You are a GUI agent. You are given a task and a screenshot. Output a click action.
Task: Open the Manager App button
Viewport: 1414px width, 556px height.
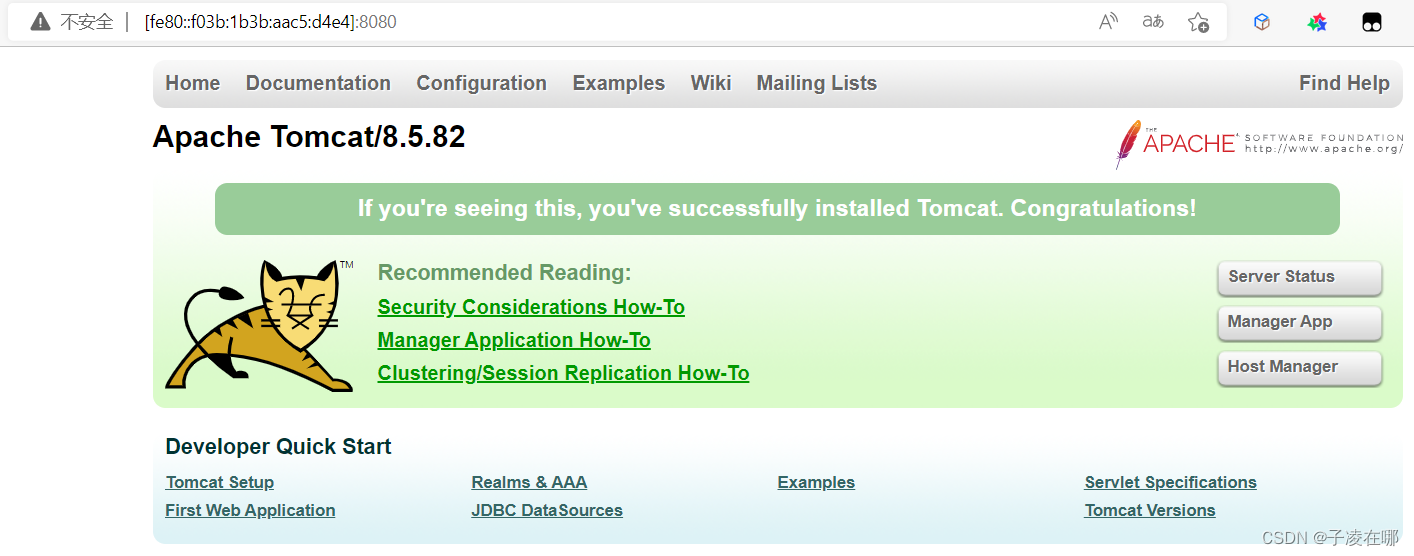pos(1299,323)
